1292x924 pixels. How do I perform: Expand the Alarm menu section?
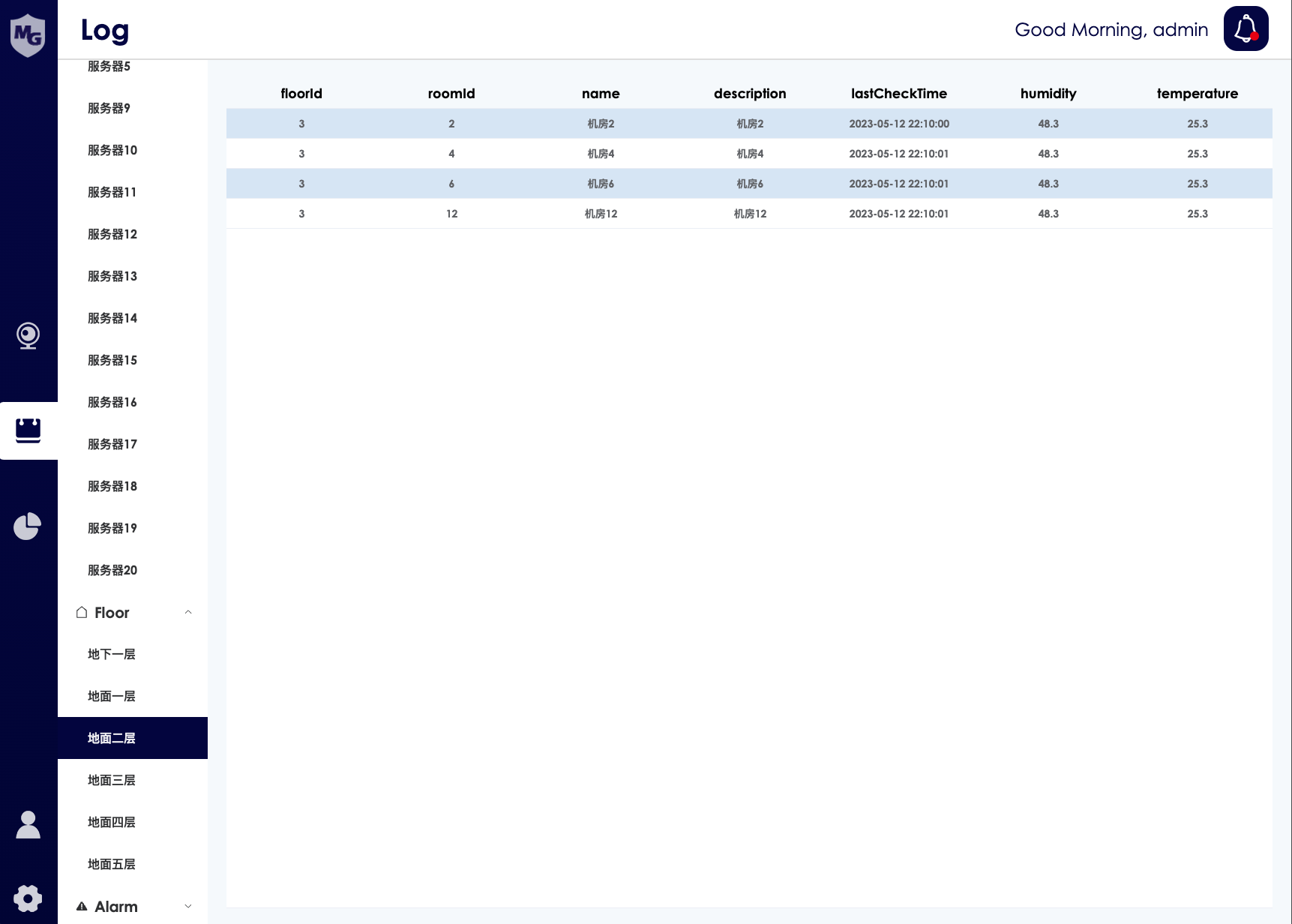click(188, 906)
